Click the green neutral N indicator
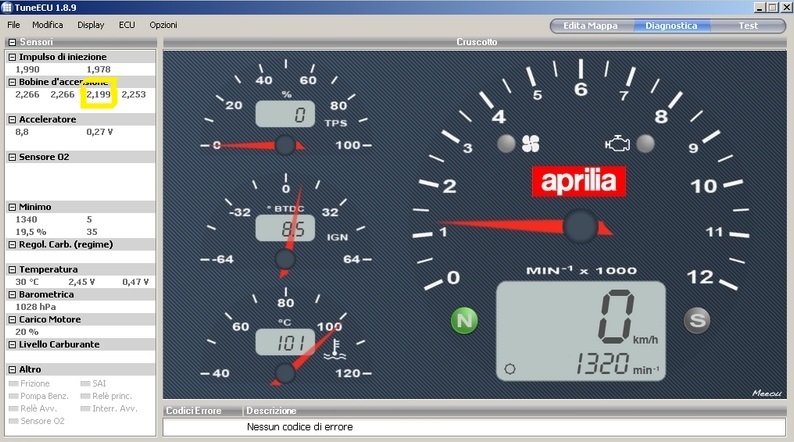Viewport: 794px width, 442px height. pyautogui.click(x=464, y=320)
